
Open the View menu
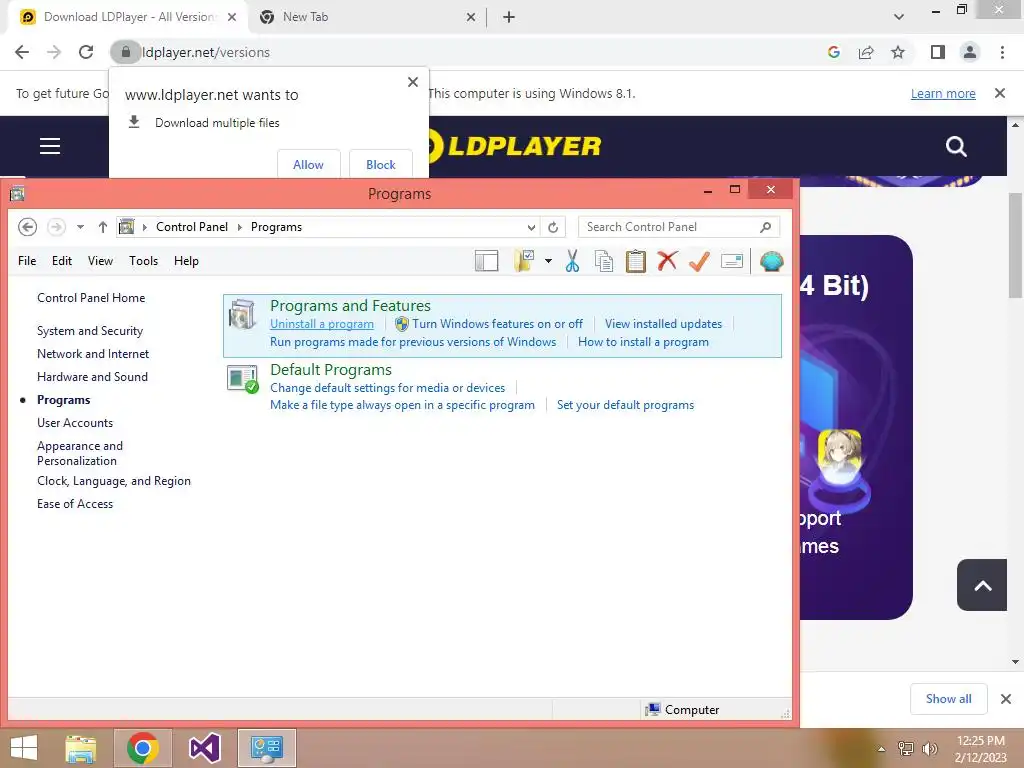(x=101, y=261)
